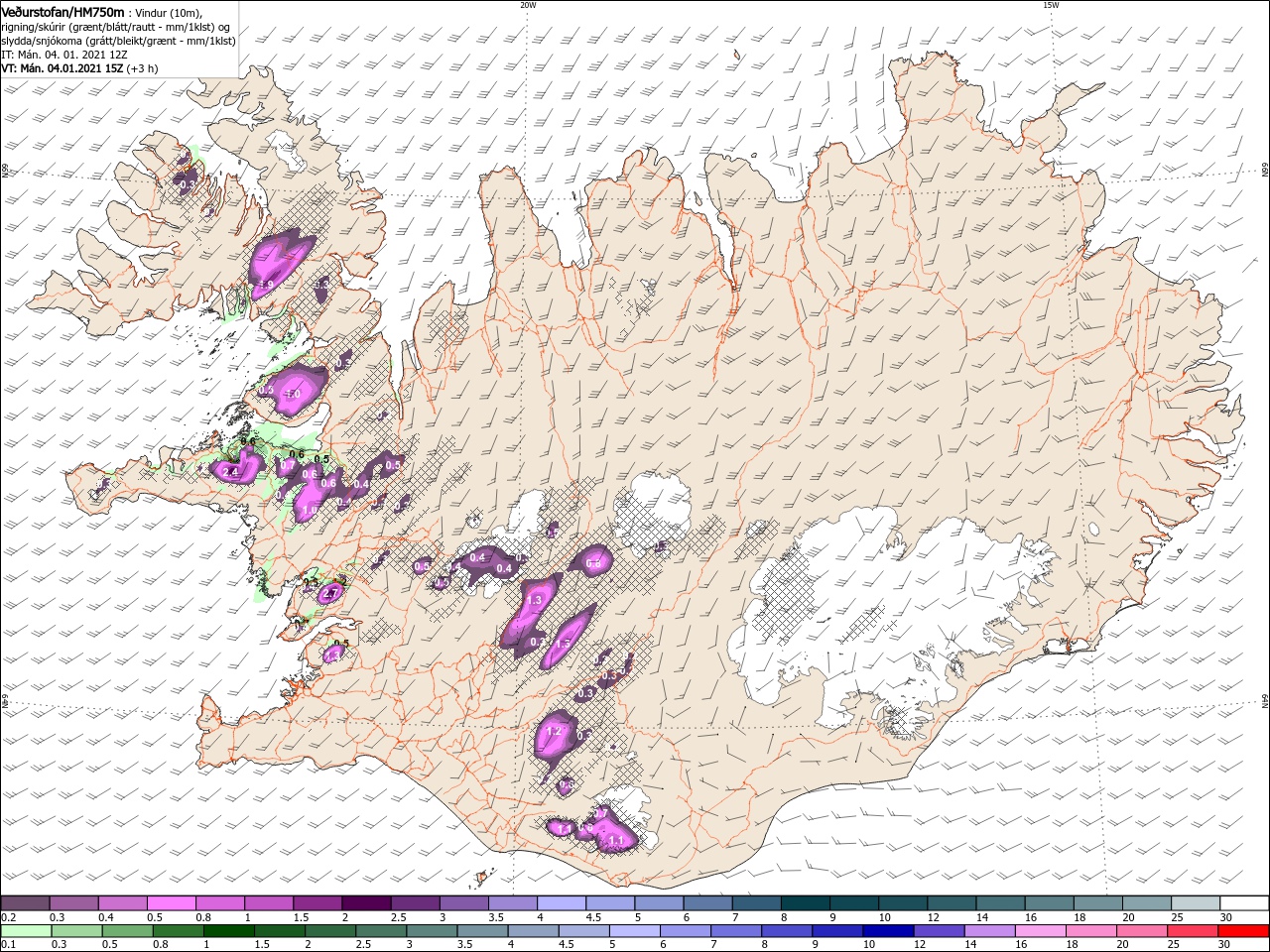Click the '0.8' precipitation value in central highlands
Image resolution: width=1270 pixels, height=952 pixels.
(594, 564)
